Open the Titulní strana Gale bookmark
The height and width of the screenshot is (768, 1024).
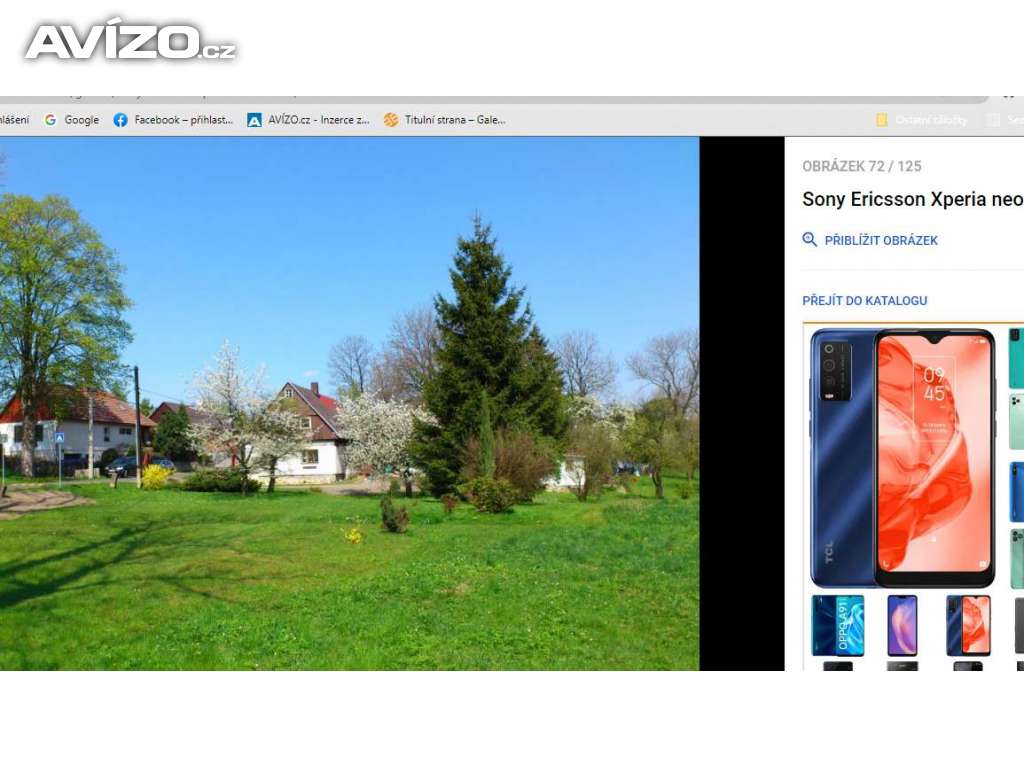[x=445, y=120]
